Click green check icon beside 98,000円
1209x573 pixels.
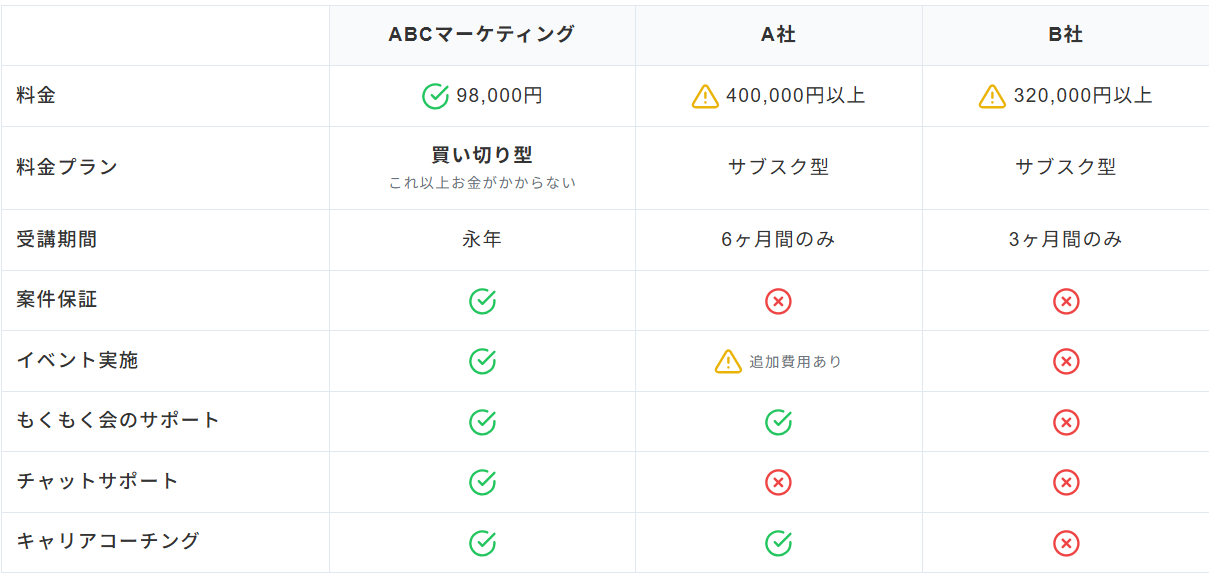coord(435,96)
